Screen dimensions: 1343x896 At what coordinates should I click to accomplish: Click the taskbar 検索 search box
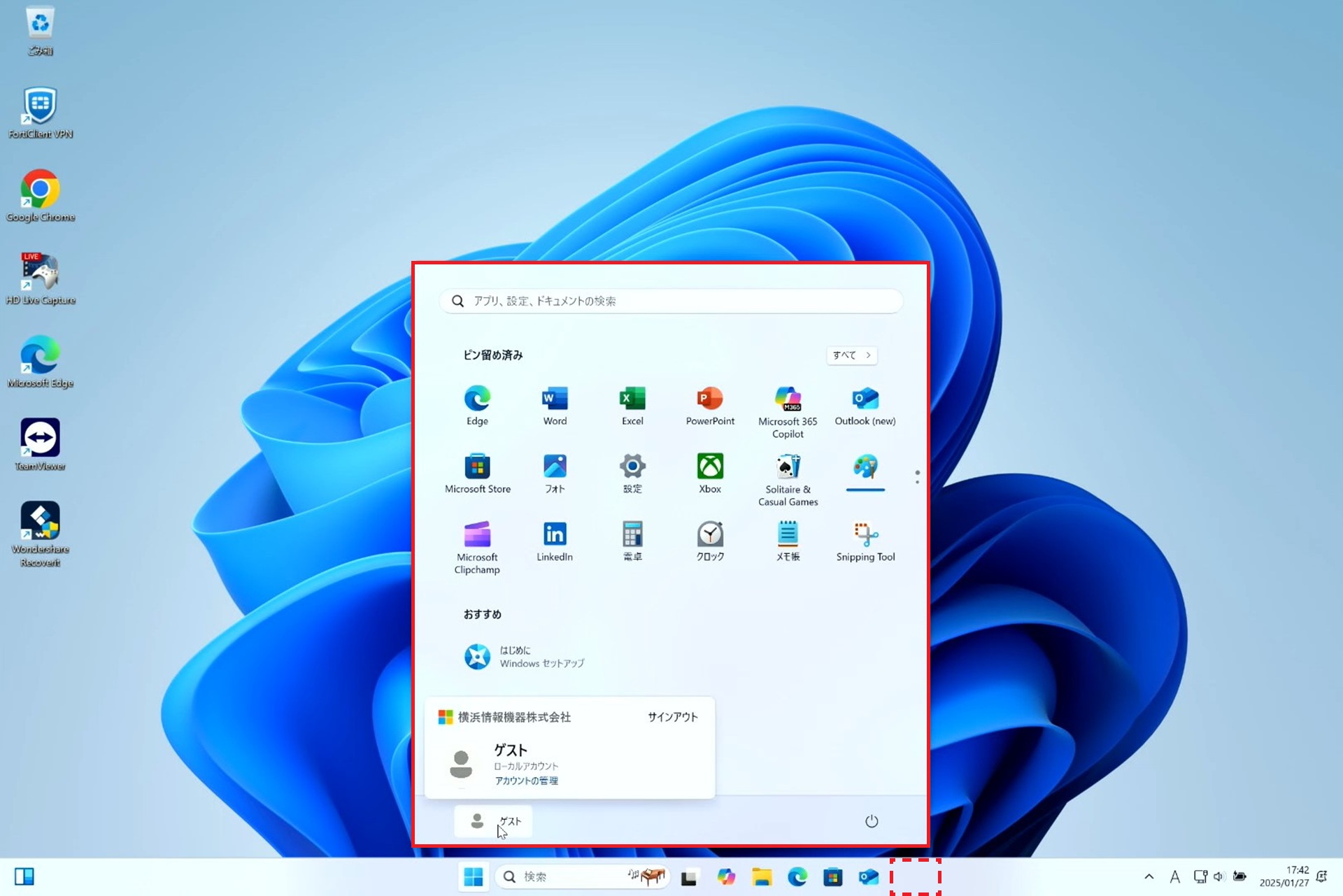(582, 876)
